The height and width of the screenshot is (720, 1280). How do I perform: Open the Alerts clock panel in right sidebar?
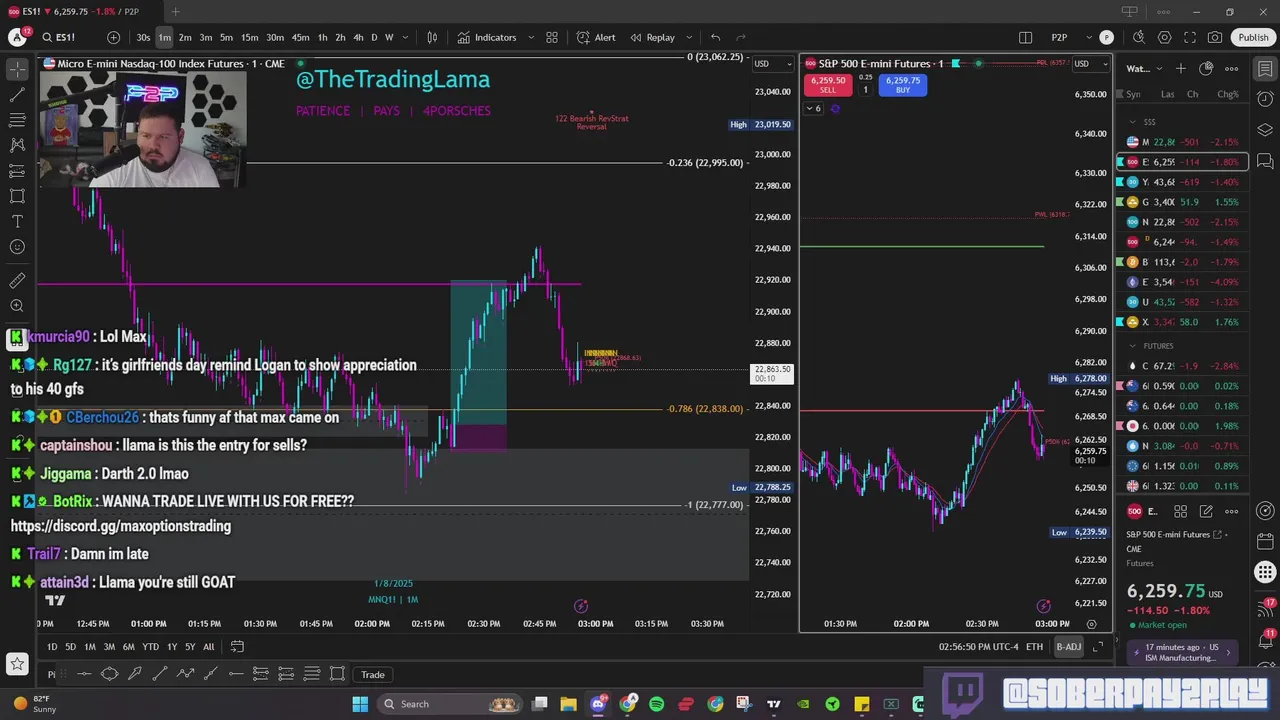(1265, 100)
